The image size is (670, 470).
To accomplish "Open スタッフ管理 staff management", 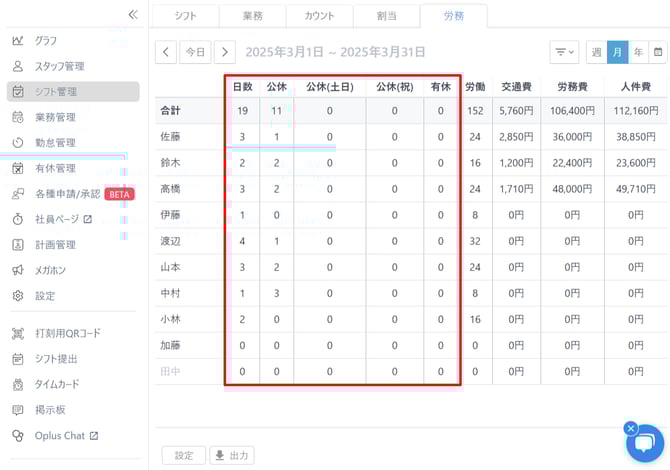I will tap(60, 66).
